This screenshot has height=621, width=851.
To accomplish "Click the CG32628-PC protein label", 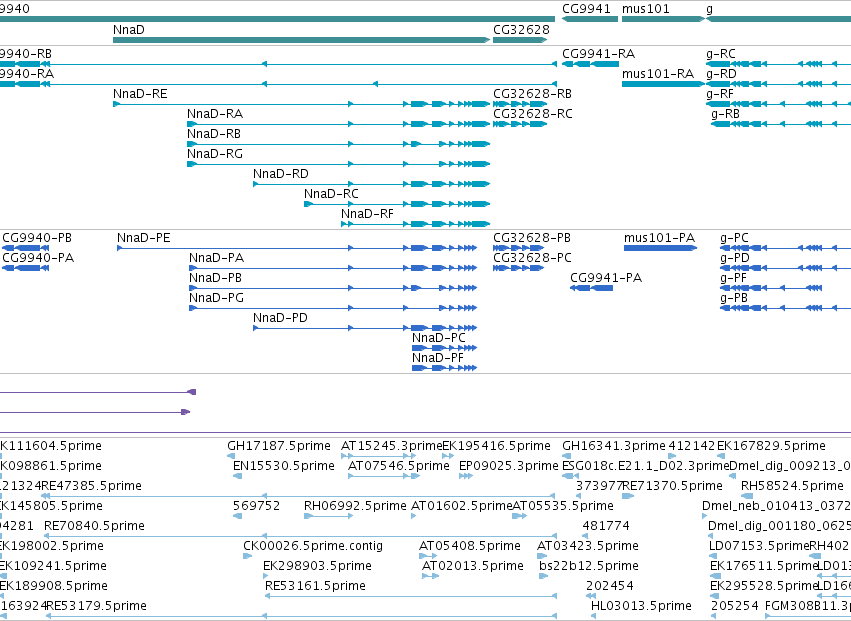I will [532, 258].
